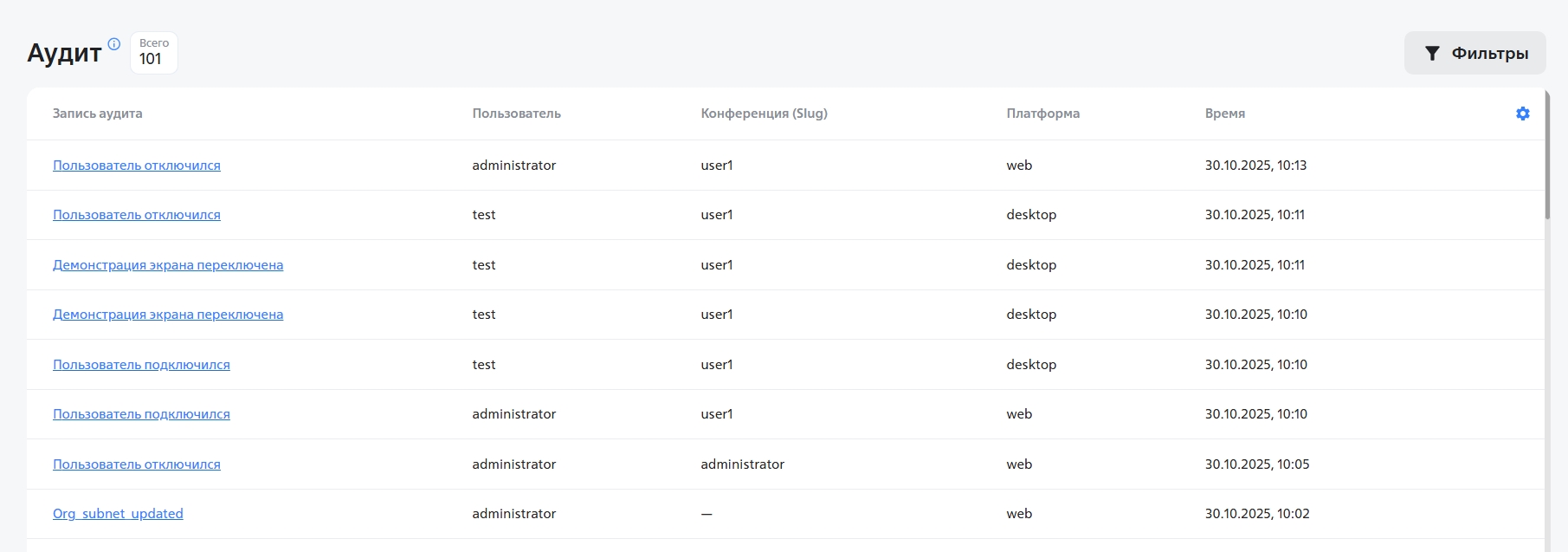Open Демонстрация экрана переключена entry from 10:10
Screen dimensions: 1568x552
[x=168, y=315]
